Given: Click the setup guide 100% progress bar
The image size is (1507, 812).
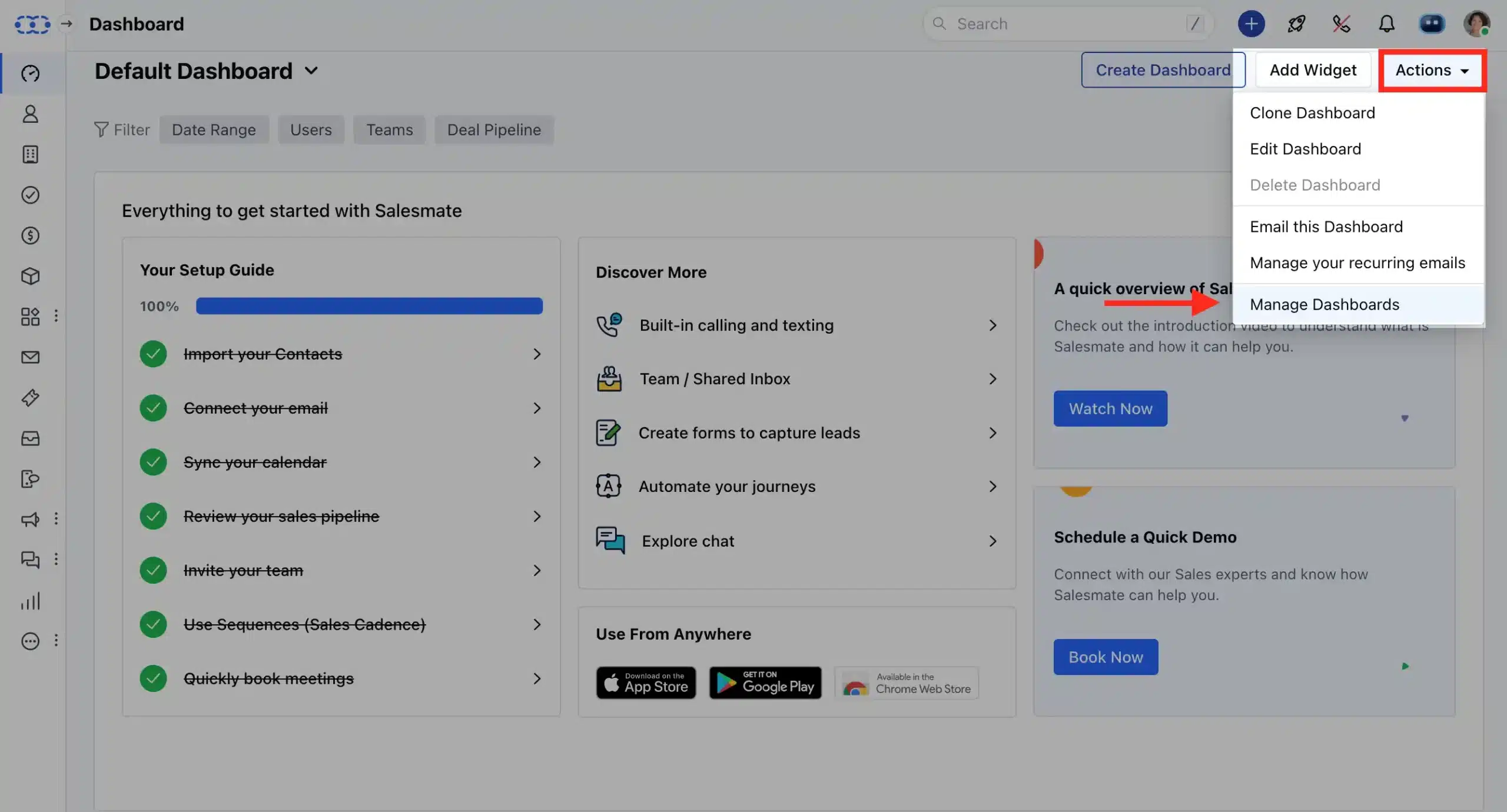Looking at the screenshot, I should (x=369, y=306).
